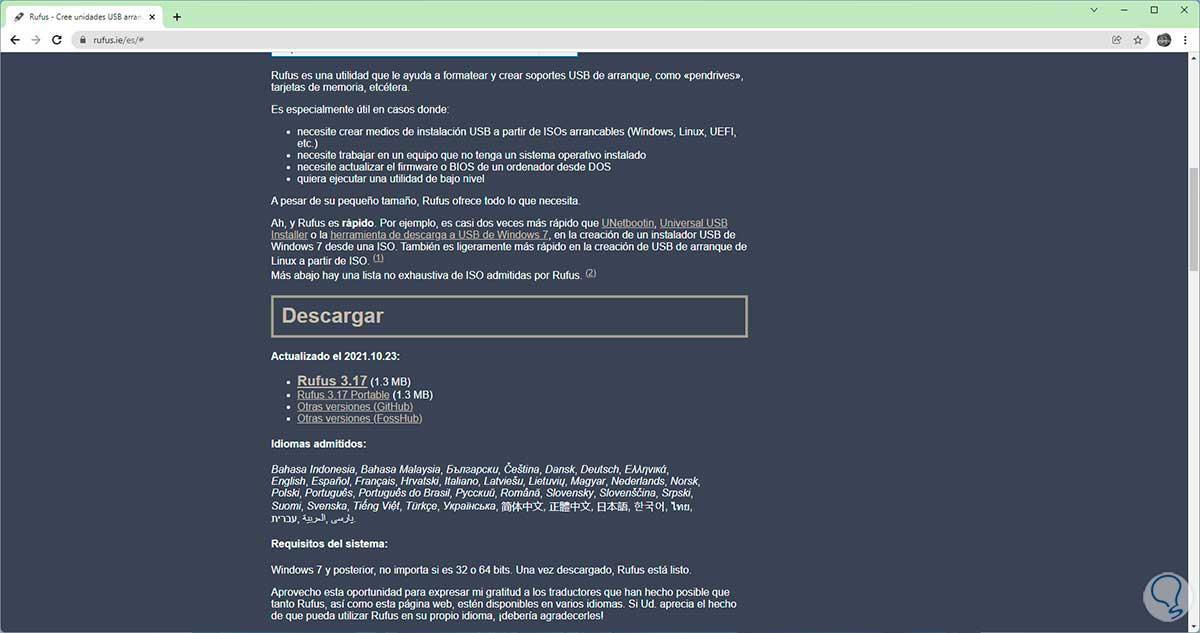Screen dimensions: 1200x633
Task: View site security info via padlock icon
Action: pos(83,40)
